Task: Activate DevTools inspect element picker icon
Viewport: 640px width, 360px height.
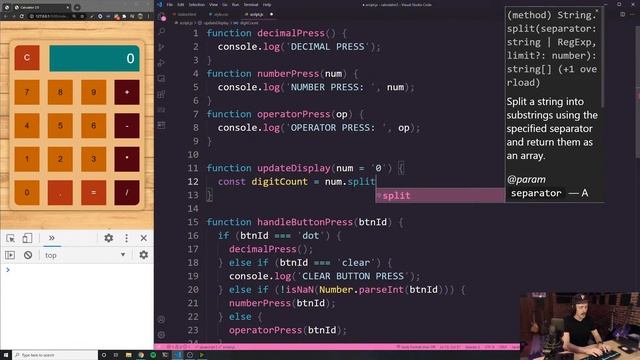Action: (11, 238)
